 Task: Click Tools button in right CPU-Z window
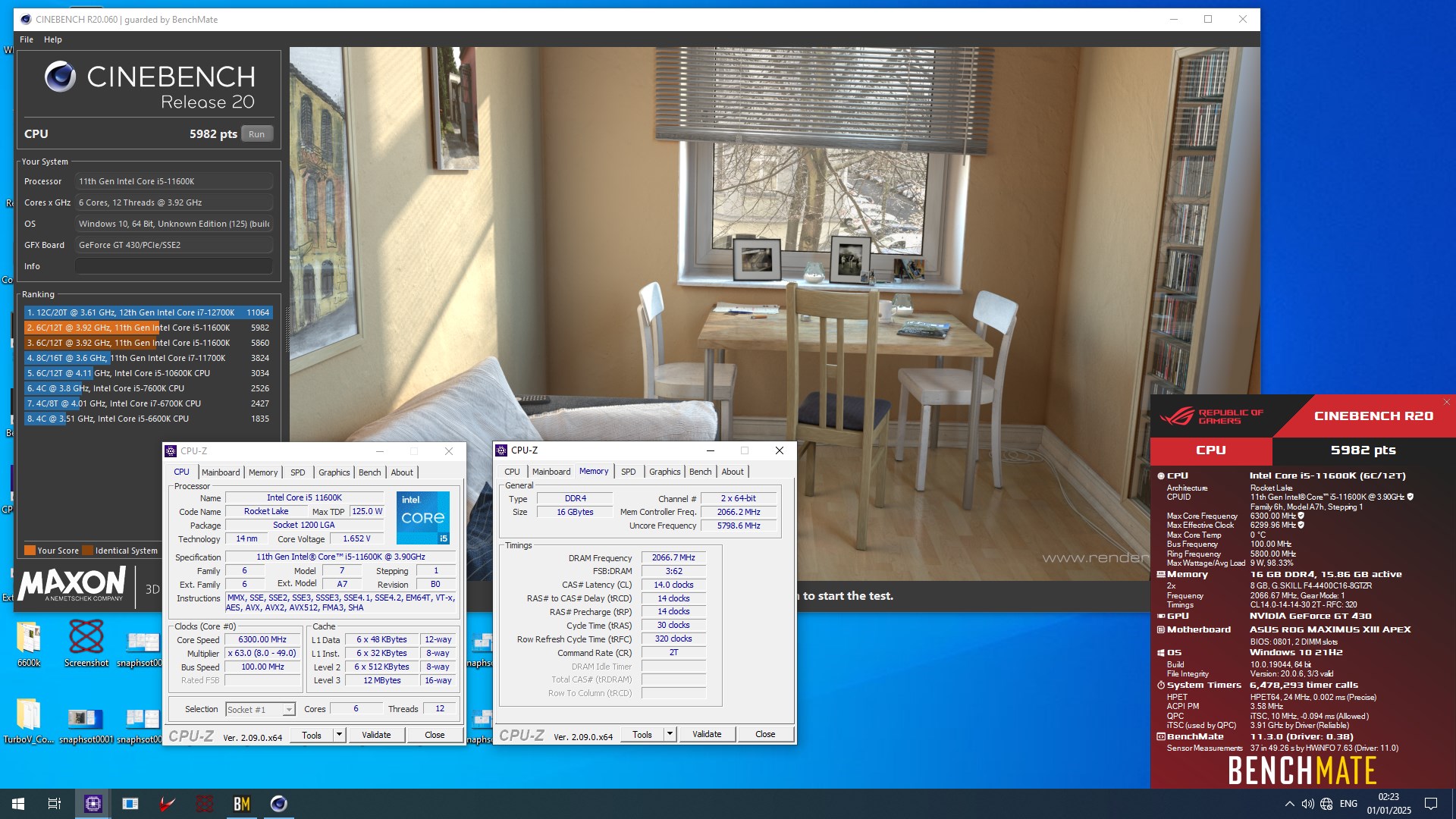point(642,734)
